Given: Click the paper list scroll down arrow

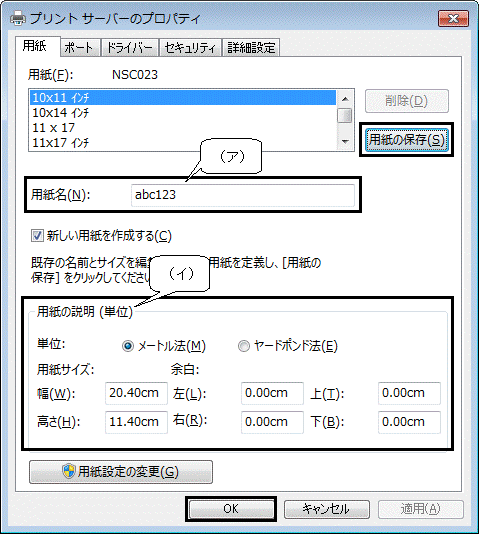Looking at the screenshot, I should (345, 141).
